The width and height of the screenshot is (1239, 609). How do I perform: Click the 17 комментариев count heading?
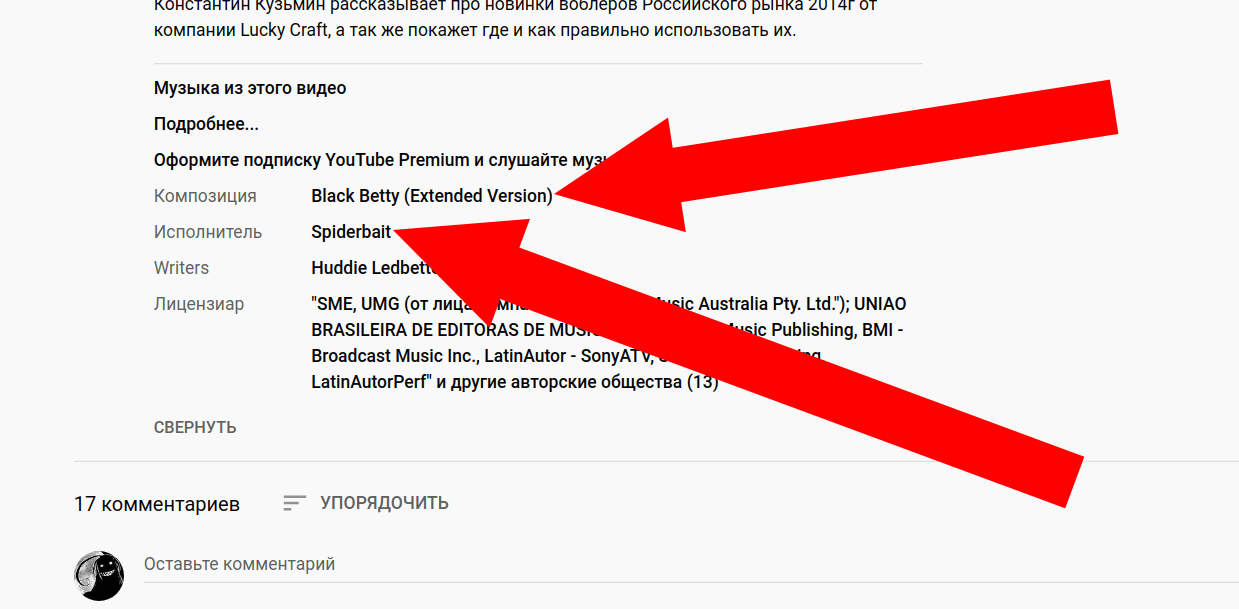157,504
